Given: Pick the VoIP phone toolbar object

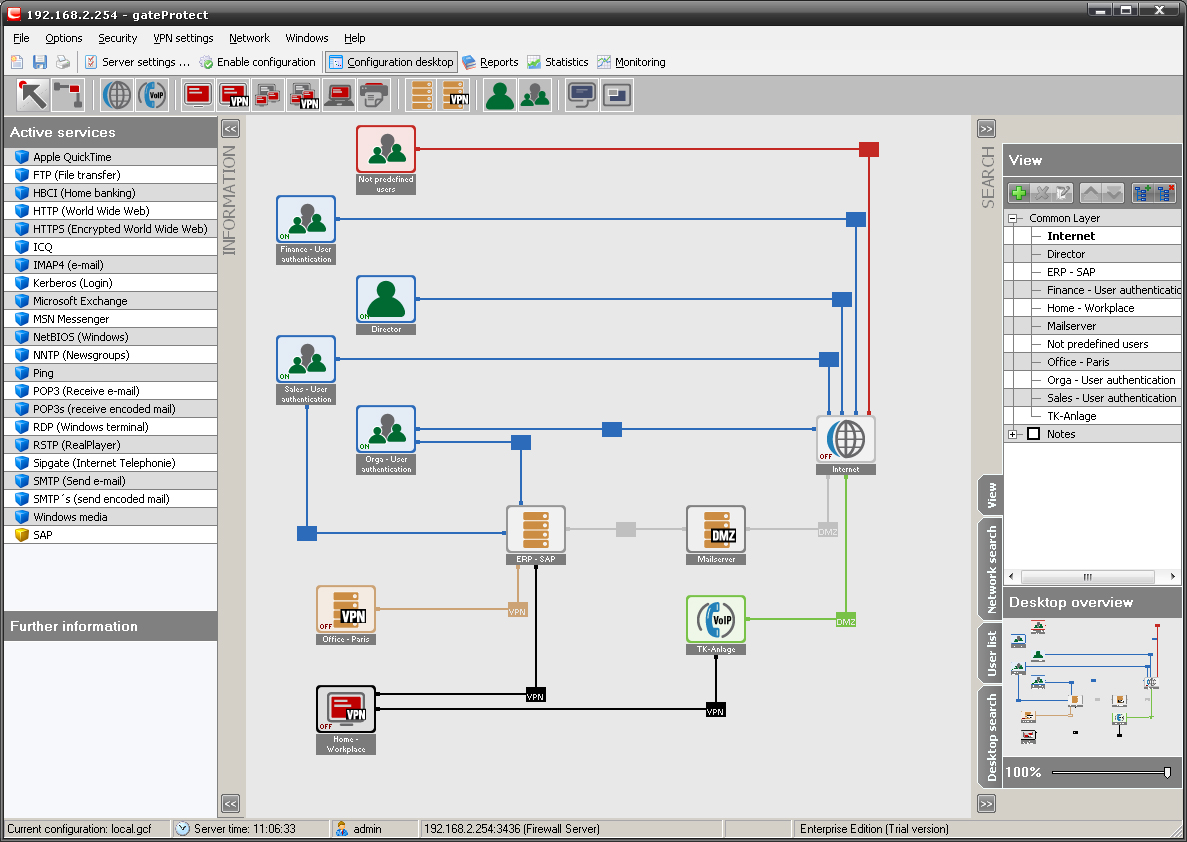Looking at the screenshot, I should coord(152,95).
